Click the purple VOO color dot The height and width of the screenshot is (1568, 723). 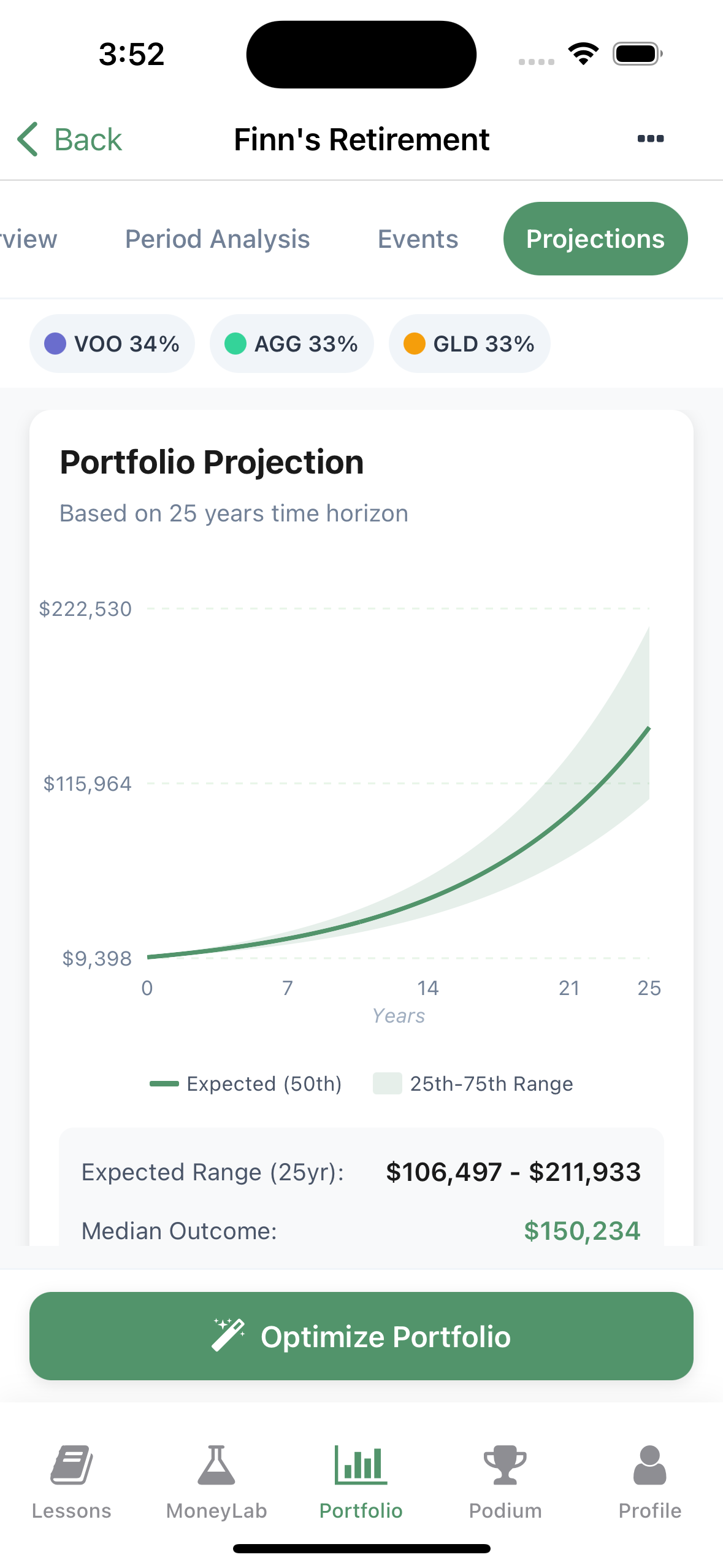pyautogui.click(x=55, y=344)
